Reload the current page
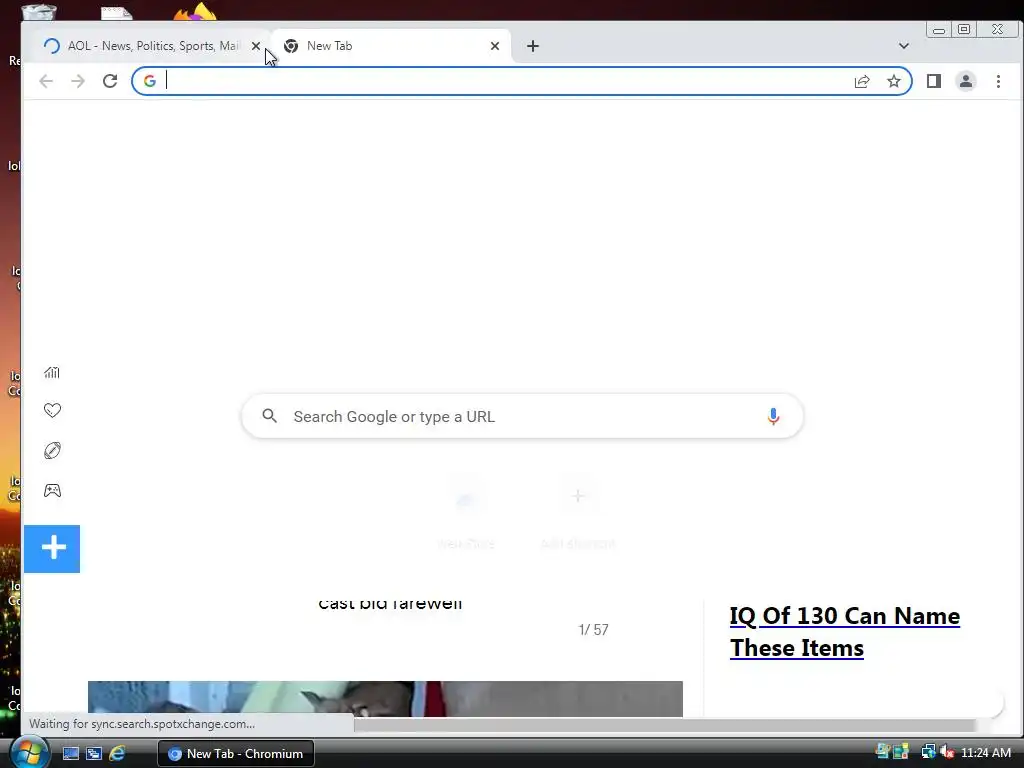 pos(110,81)
